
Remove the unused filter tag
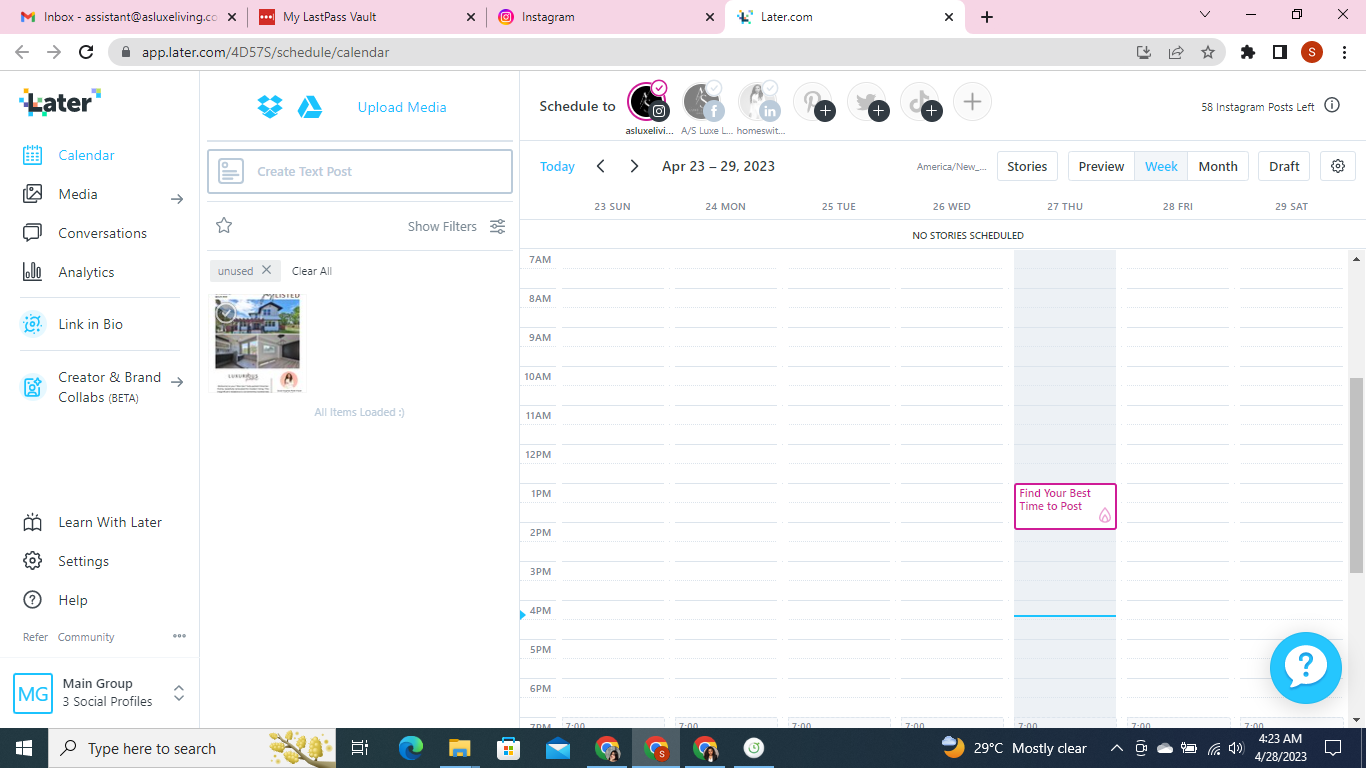[266, 270]
